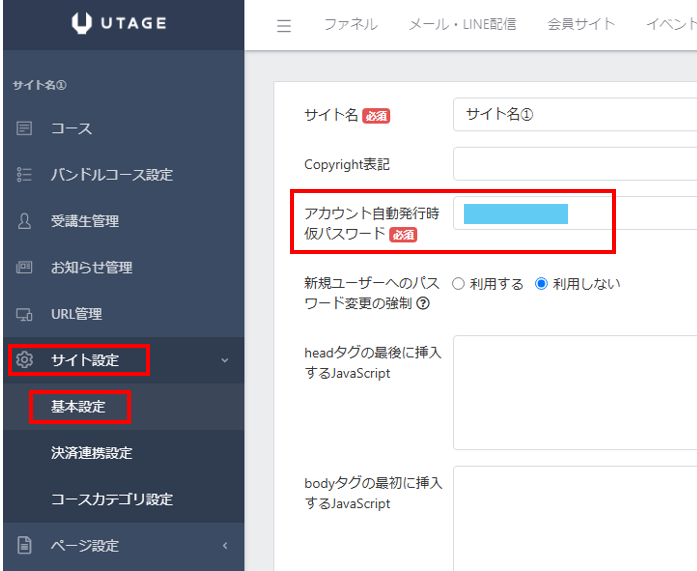Click the UTAGE logo icon
The height and width of the screenshot is (571, 697).
83,23
